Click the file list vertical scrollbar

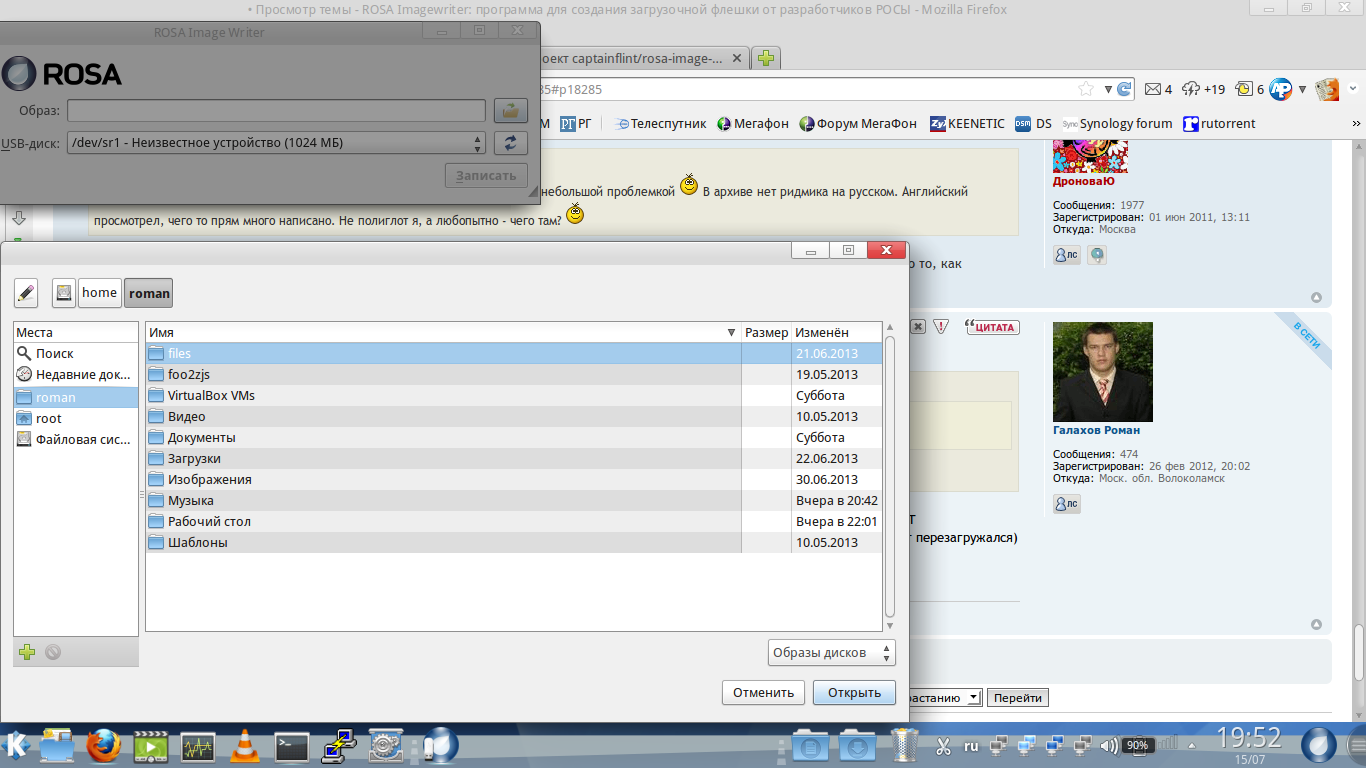click(890, 478)
